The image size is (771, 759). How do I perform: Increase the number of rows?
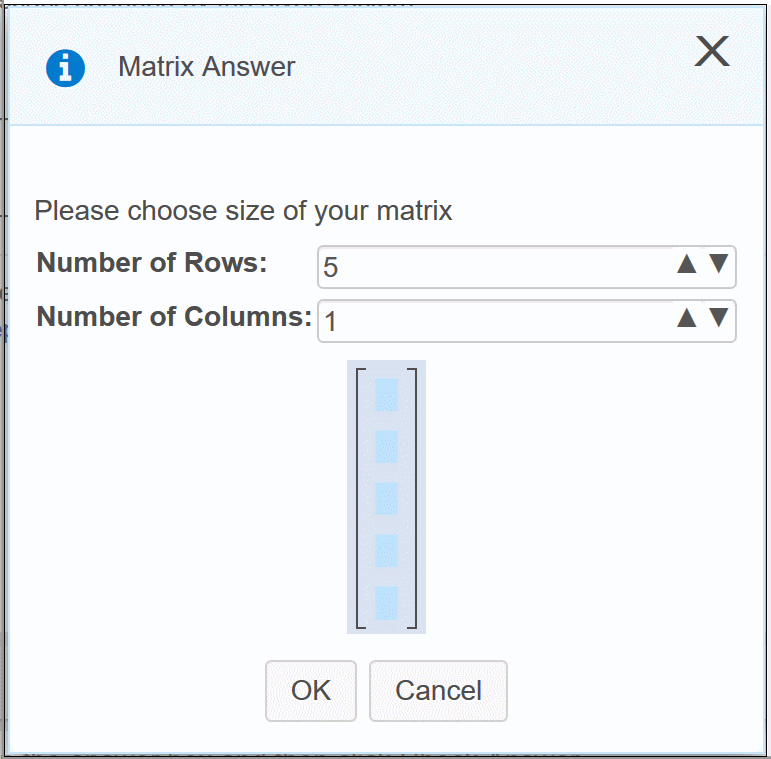tap(686, 264)
